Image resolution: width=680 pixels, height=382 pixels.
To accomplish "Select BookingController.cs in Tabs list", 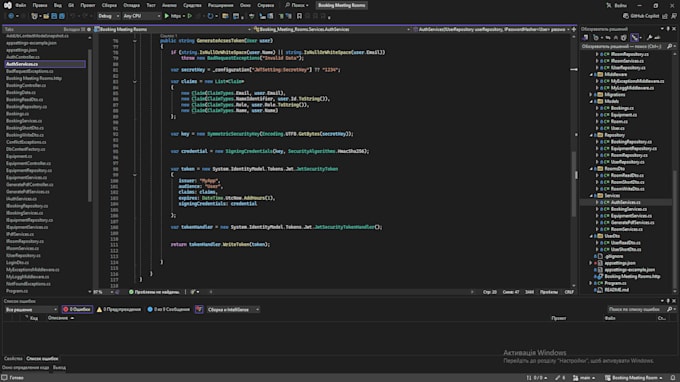I will (x=26, y=85).
